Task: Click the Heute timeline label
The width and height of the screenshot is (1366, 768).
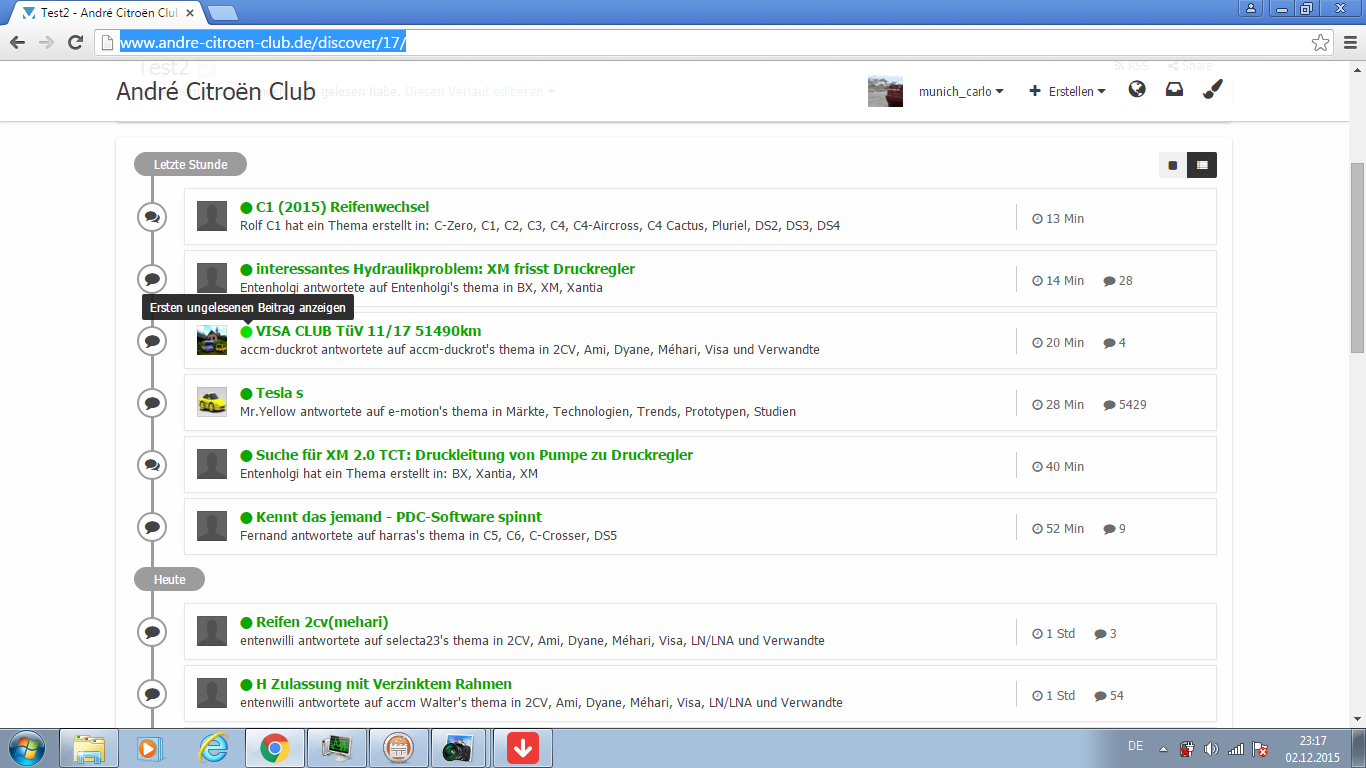Action: click(169, 579)
